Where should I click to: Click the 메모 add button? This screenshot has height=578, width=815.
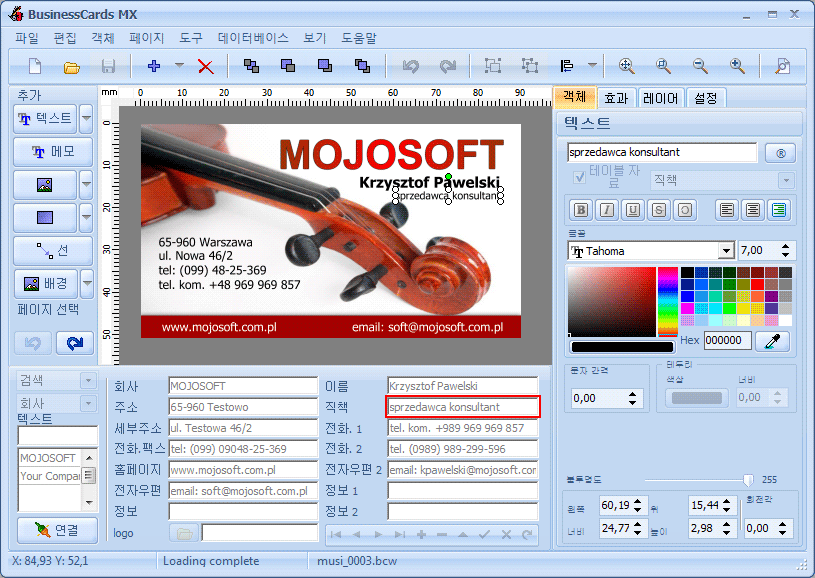tap(53, 152)
